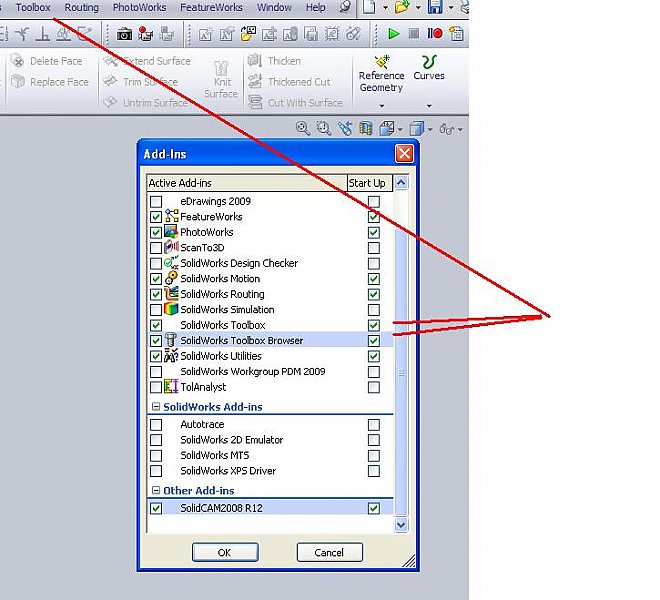Open Reference Geometry tool
This screenshot has height=600, width=660.
click(x=381, y=74)
